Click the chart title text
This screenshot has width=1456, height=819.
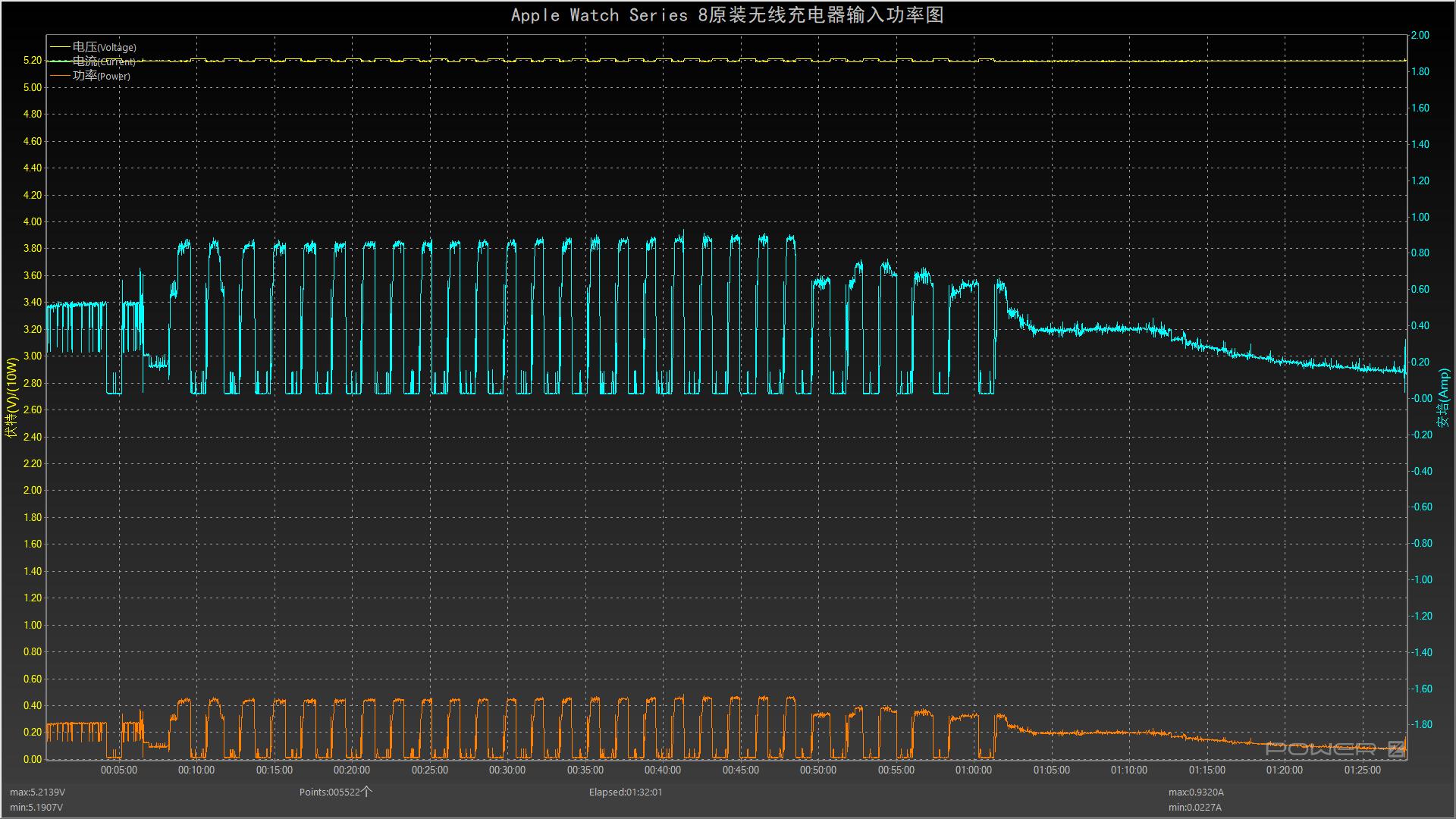click(727, 15)
